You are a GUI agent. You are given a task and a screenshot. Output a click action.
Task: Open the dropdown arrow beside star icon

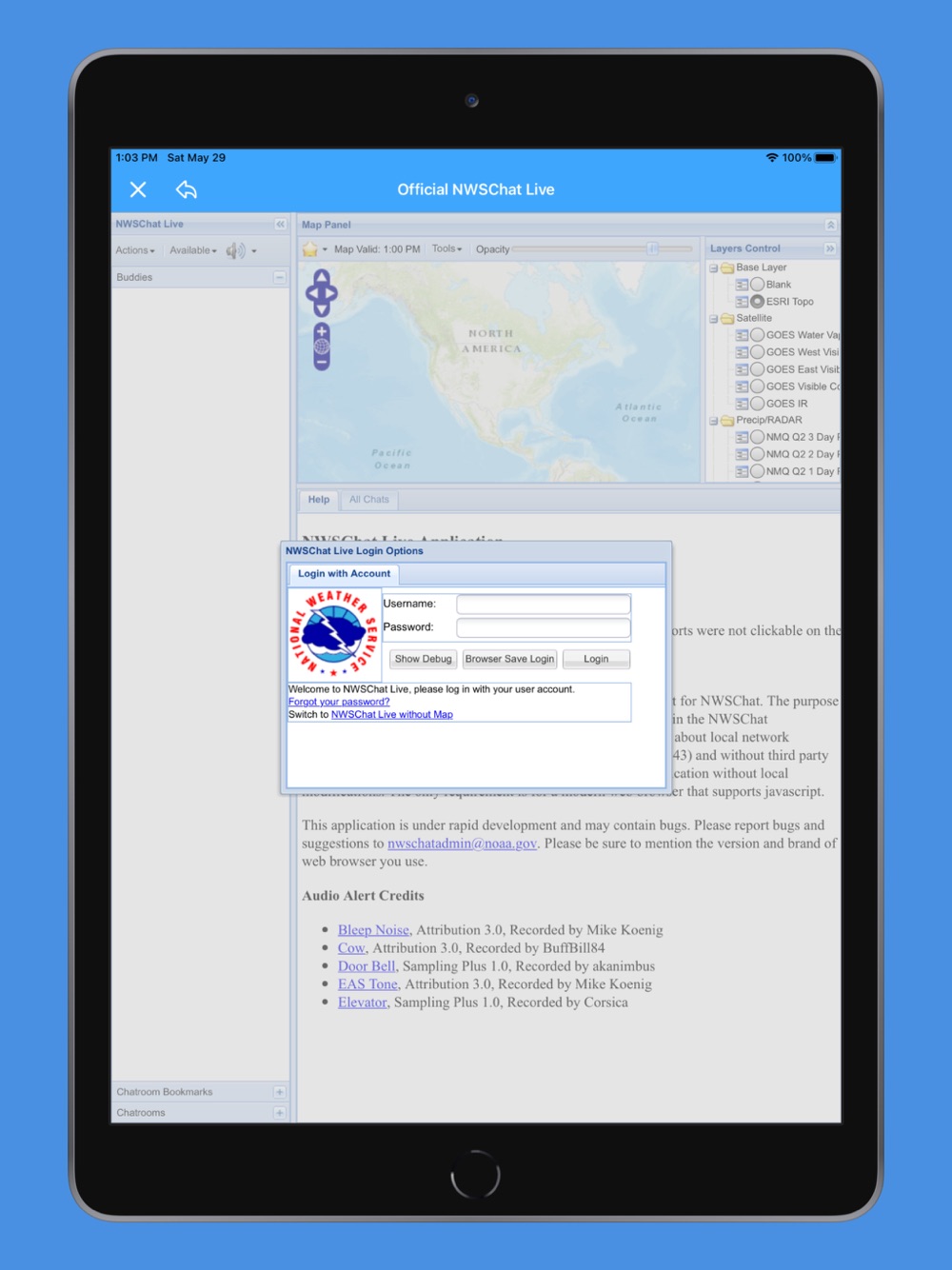tap(325, 249)
